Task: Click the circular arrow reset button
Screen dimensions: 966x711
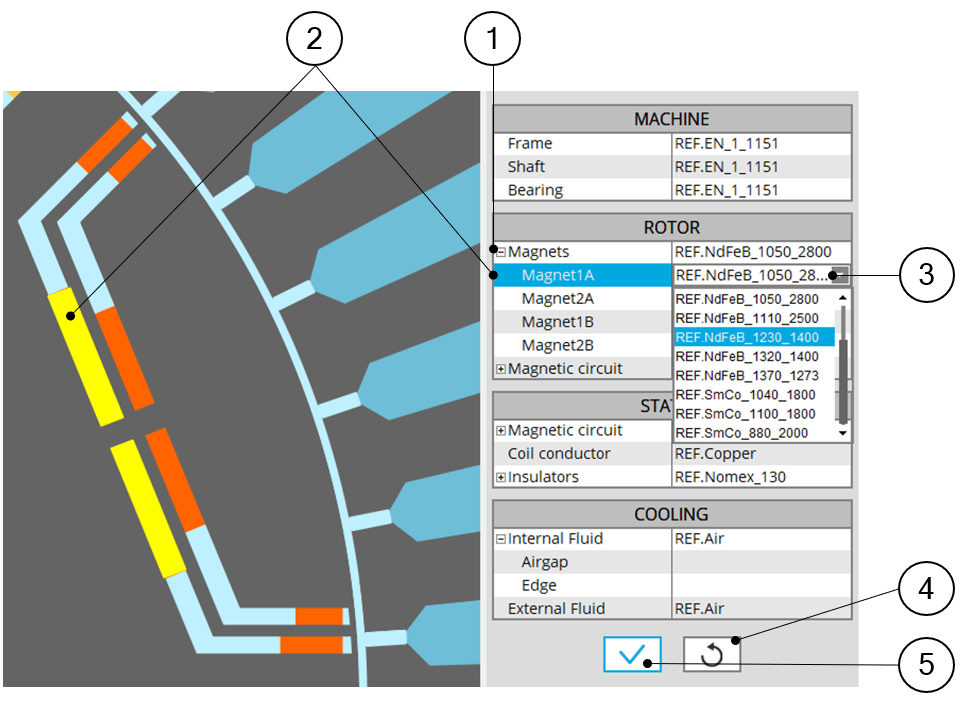Action: pyautogui.click(x=712, y=655)
